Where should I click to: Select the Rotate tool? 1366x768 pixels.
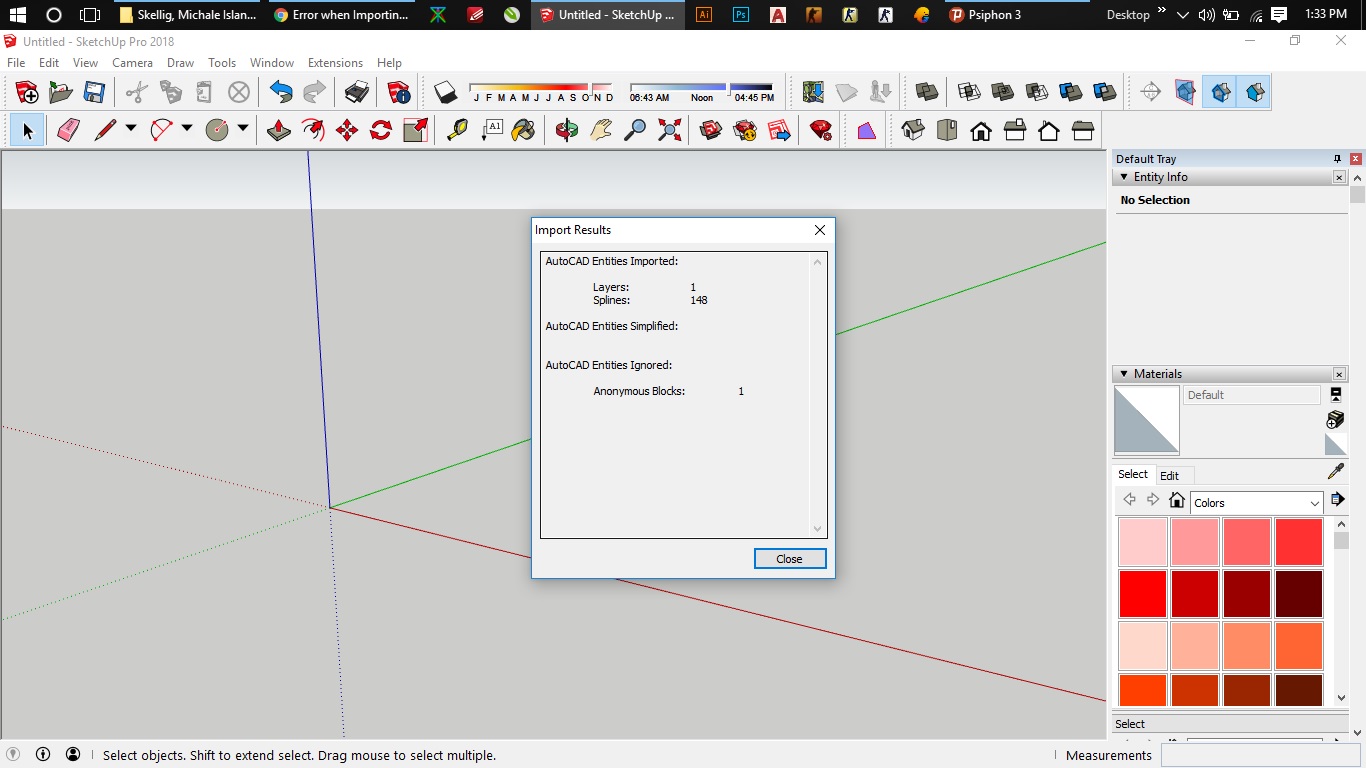click(381, 130)
